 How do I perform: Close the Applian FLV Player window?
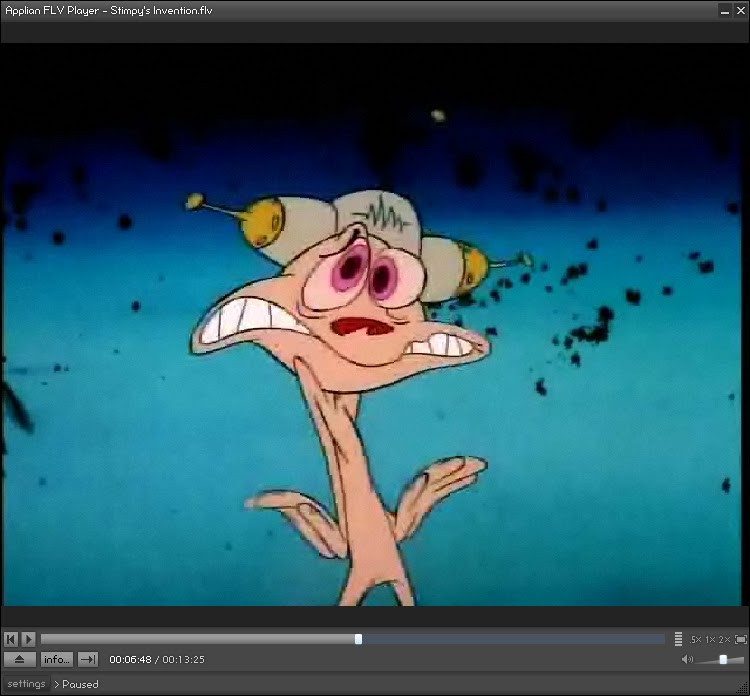point(740,11)
